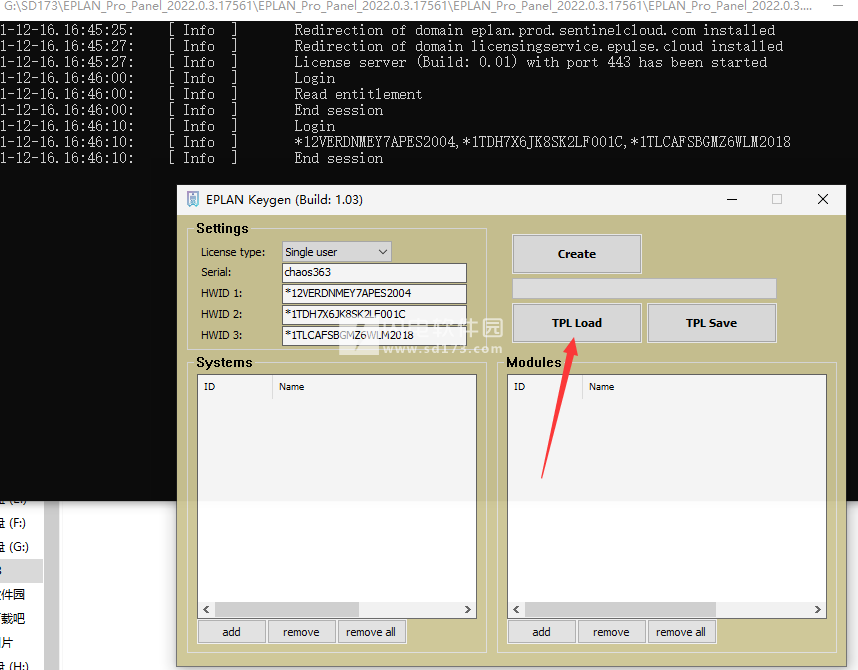Click remove all under the Systems list
Viewport: 858px width, 670px height.
tap(371, 632)
